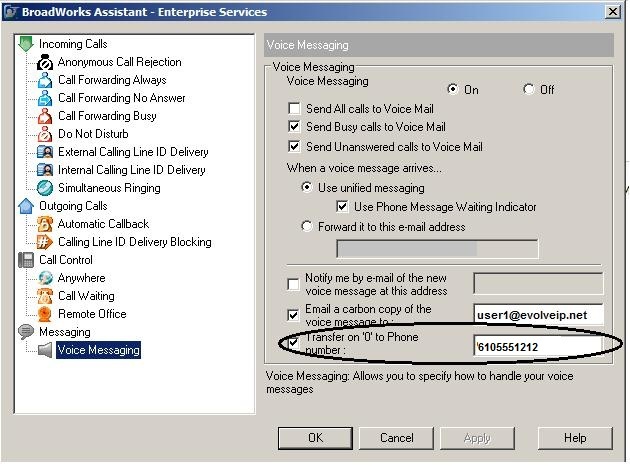
Task: Click the Simultaneous Ringing icon
Action: [45, 188]
